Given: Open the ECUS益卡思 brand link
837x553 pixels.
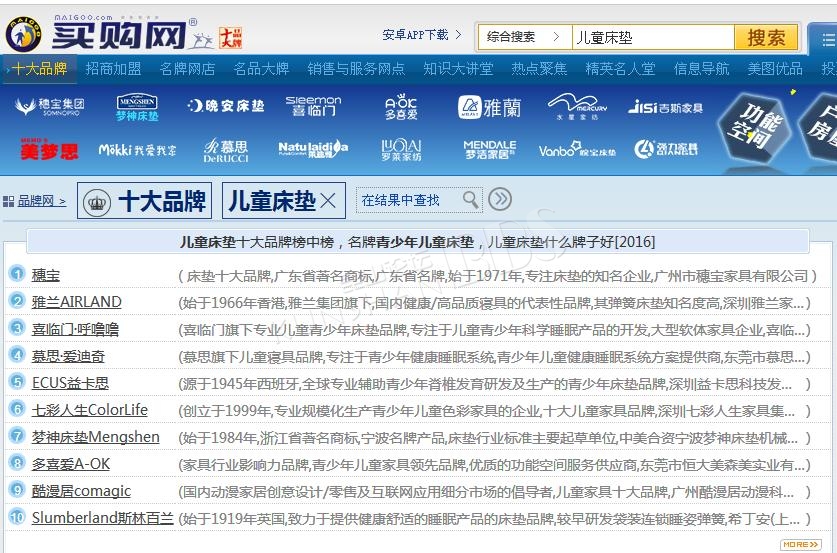Looking at the screenshot, I should click(x=70, y=383).
